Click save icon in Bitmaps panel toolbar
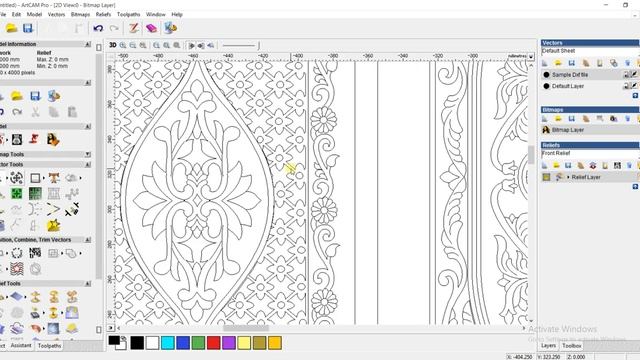 [x=571, y=118]
